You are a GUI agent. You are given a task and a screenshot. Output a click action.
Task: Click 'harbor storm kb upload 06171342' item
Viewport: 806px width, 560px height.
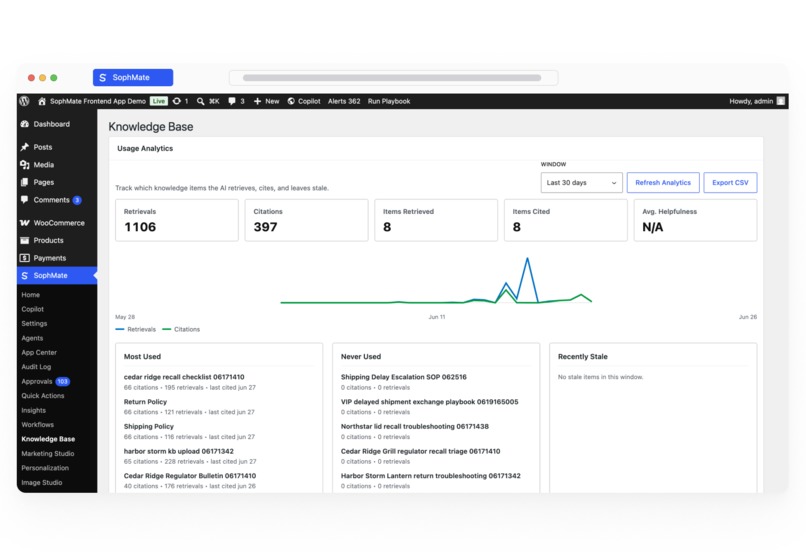(179, 451)
